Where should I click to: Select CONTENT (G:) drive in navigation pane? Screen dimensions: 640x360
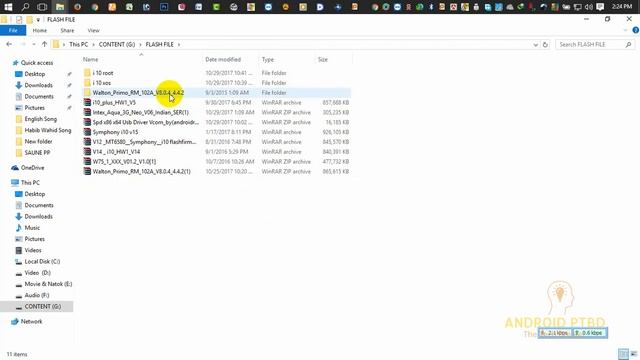pyautogui.click(x=42, y=307)
